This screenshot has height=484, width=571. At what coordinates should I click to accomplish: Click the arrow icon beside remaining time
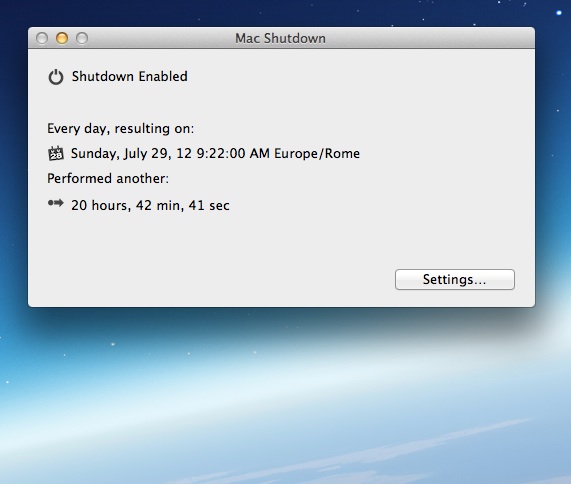[x=56, y=203]
